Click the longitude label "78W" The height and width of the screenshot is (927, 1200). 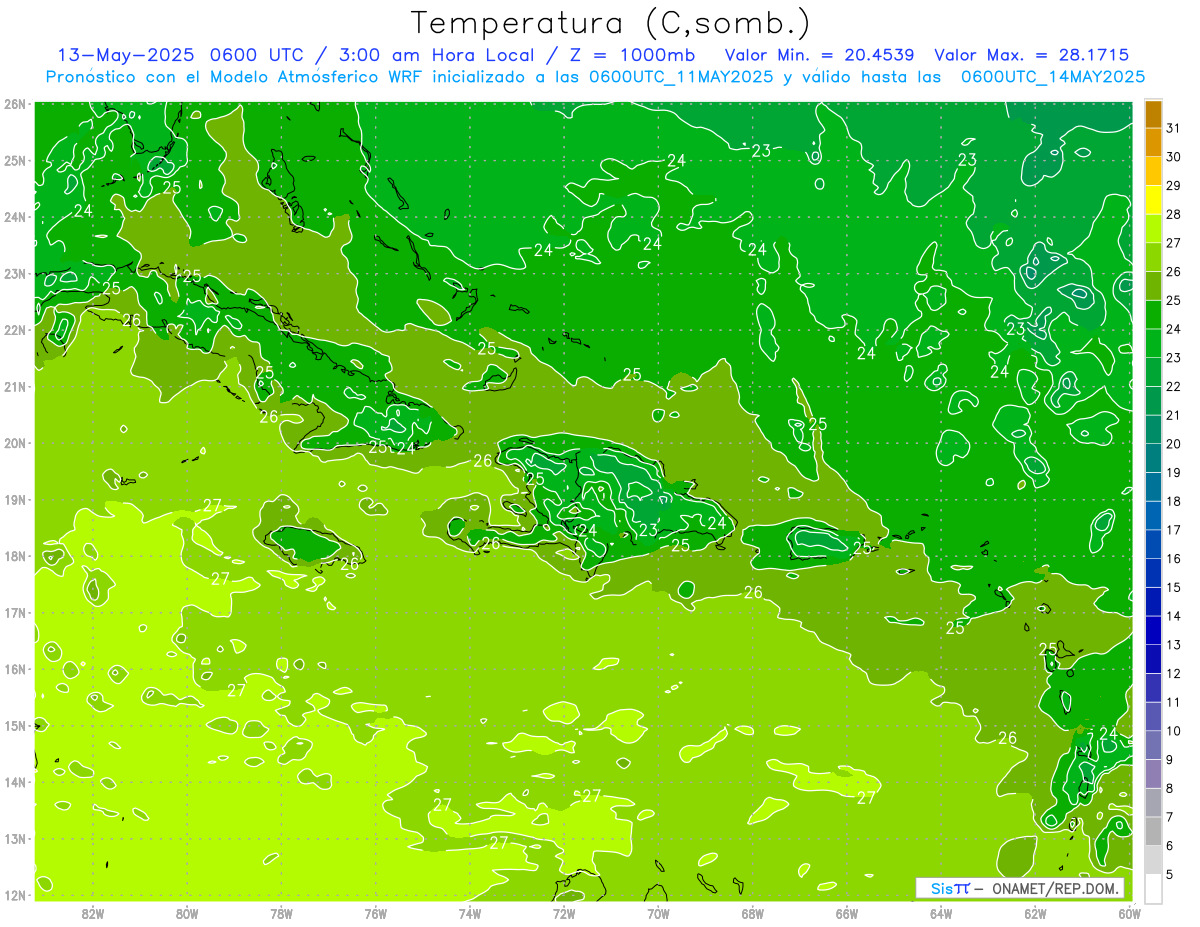tap(281, 913)
